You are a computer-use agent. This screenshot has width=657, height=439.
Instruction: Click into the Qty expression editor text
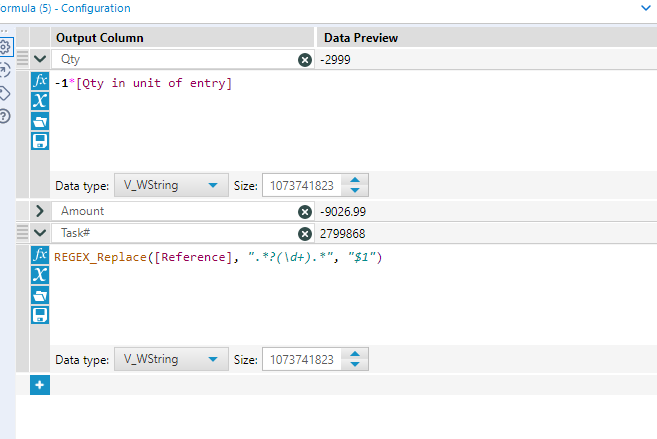pyautogui.click(x=143, y=83)
